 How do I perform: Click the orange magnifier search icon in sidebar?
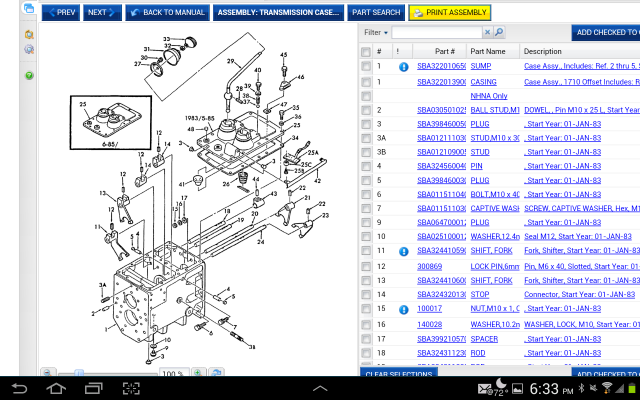(29, 34)
